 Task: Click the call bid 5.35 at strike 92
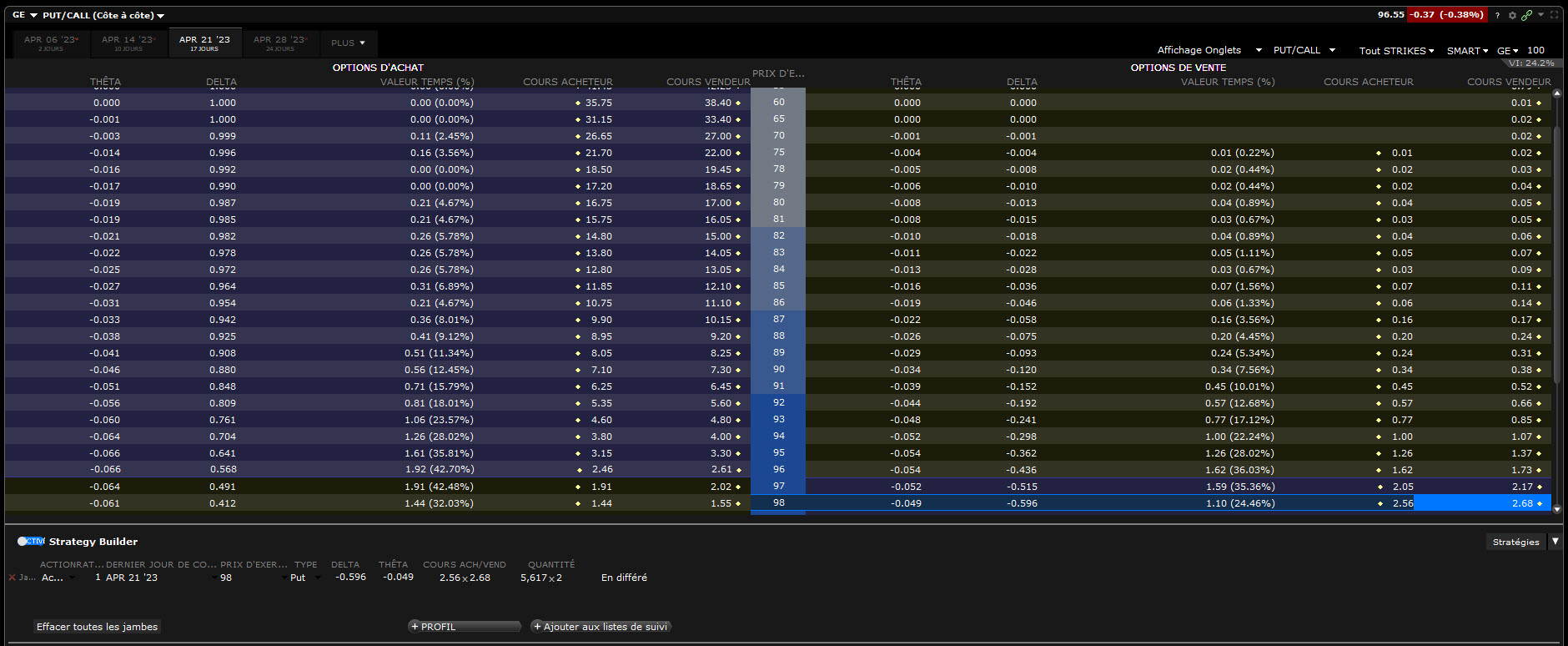click(x=601, y=403)
